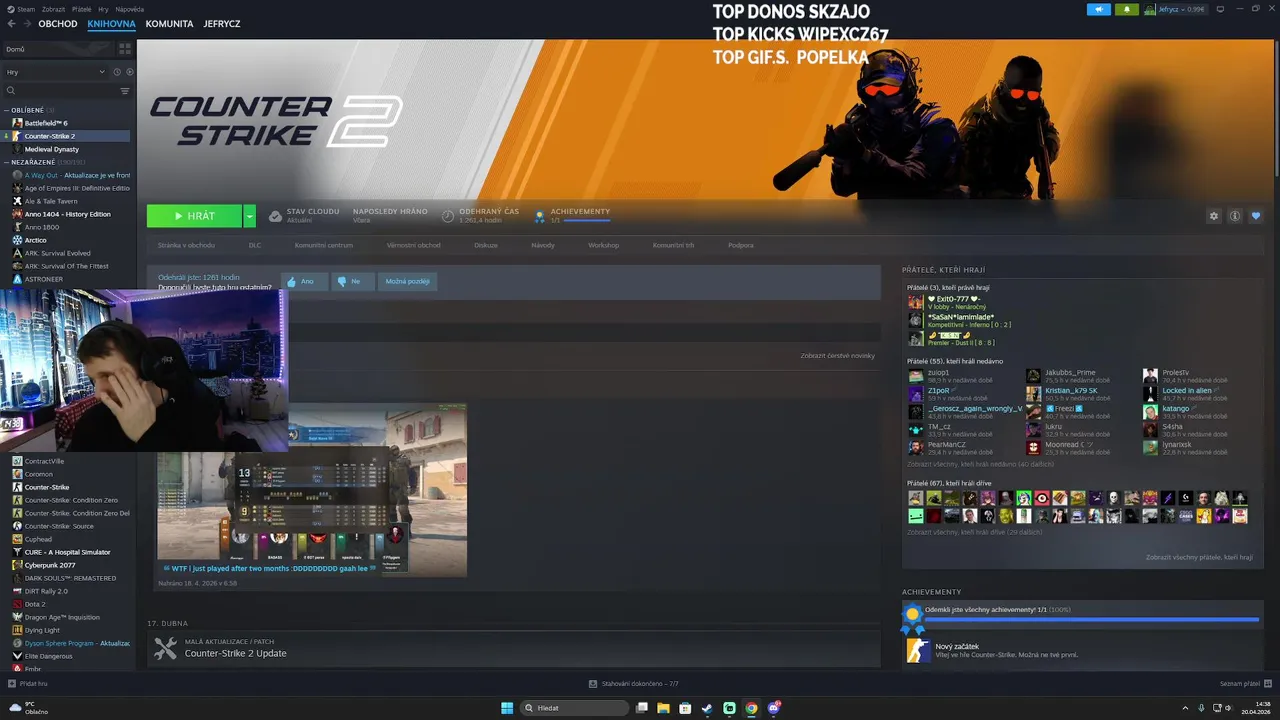Select Dota 2 in library list
The image size is (1280, 720).
point(35,604)
